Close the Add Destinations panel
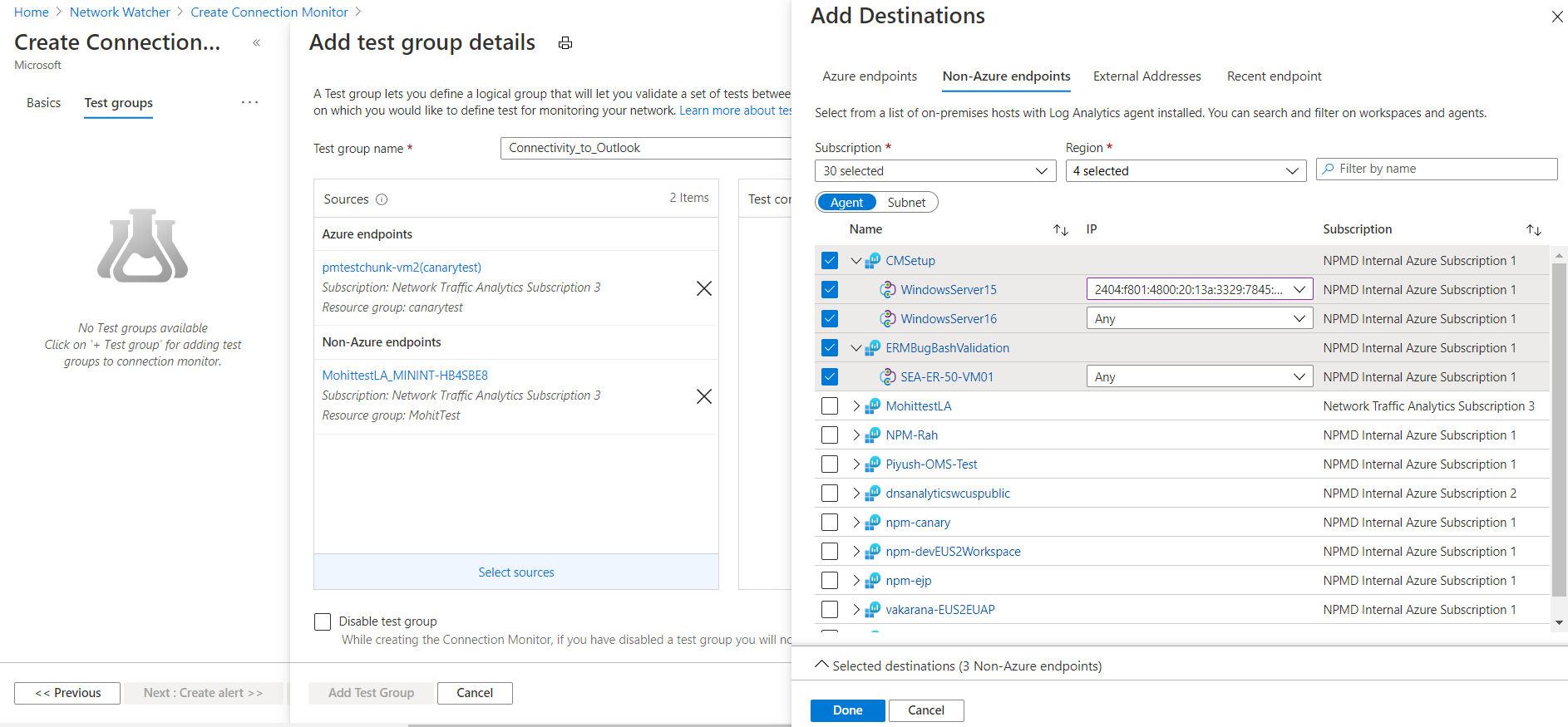This screenshot has width=1568, height=727. [x=1556, y=17]
